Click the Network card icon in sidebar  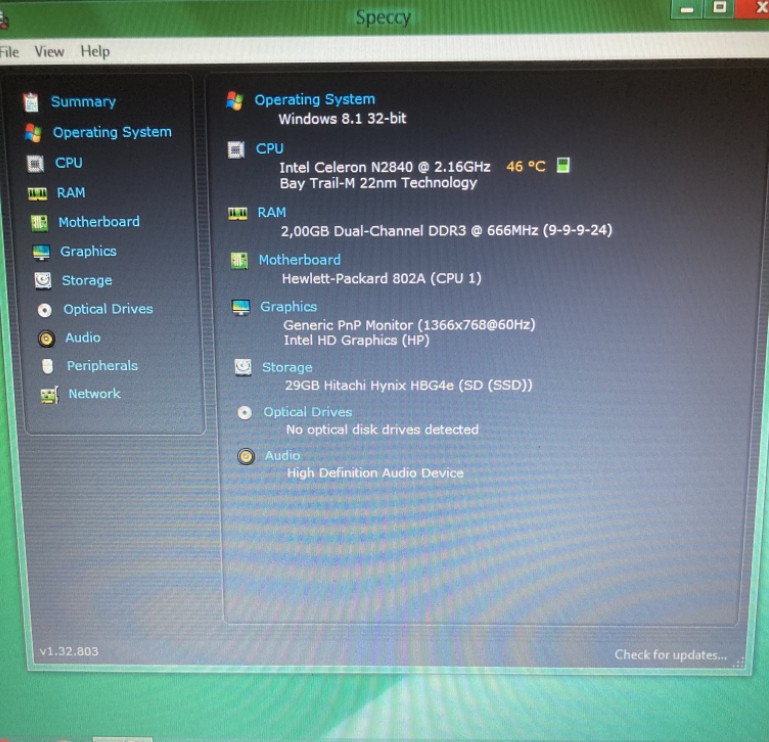[x=50, y=395]
